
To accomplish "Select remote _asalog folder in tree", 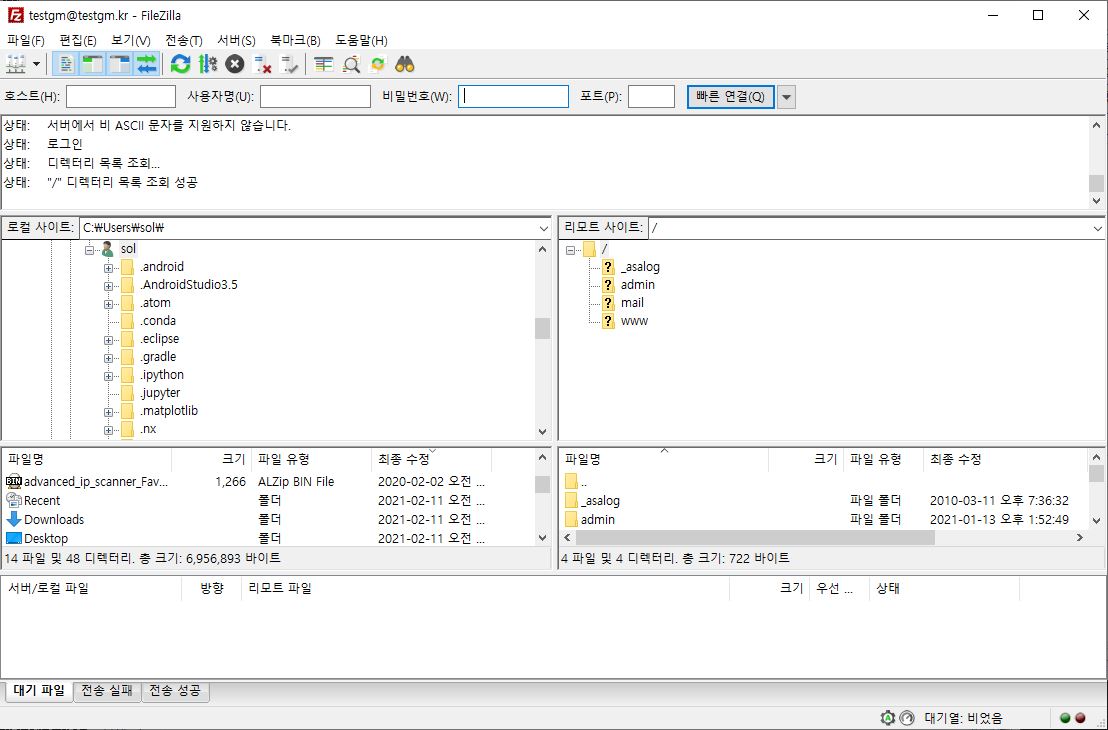I will click(x=640, y=267).
